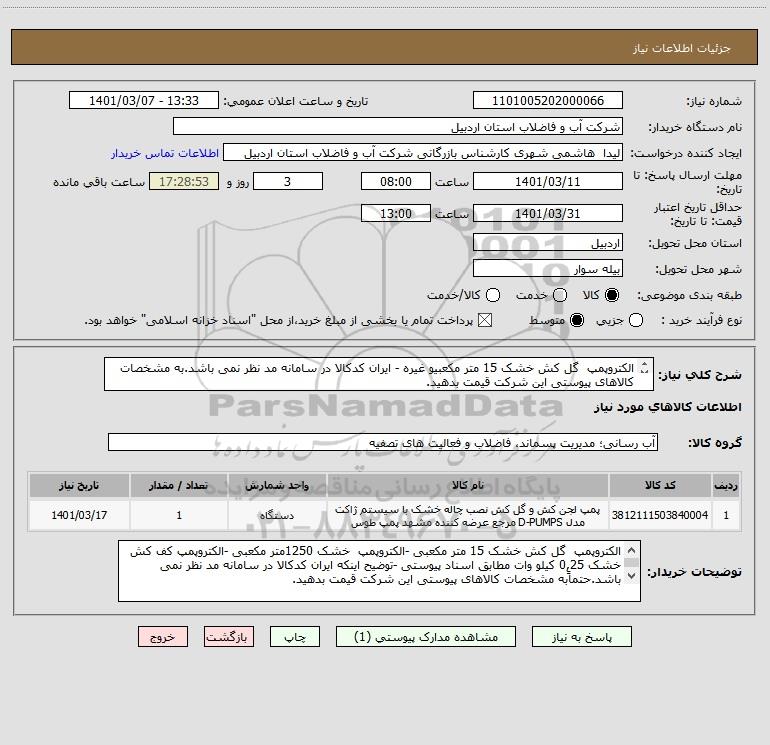Choose the متوسط purchase type radio
This screenshot has width=770, height=745.
pyautogui.click(x=577, y=320)
